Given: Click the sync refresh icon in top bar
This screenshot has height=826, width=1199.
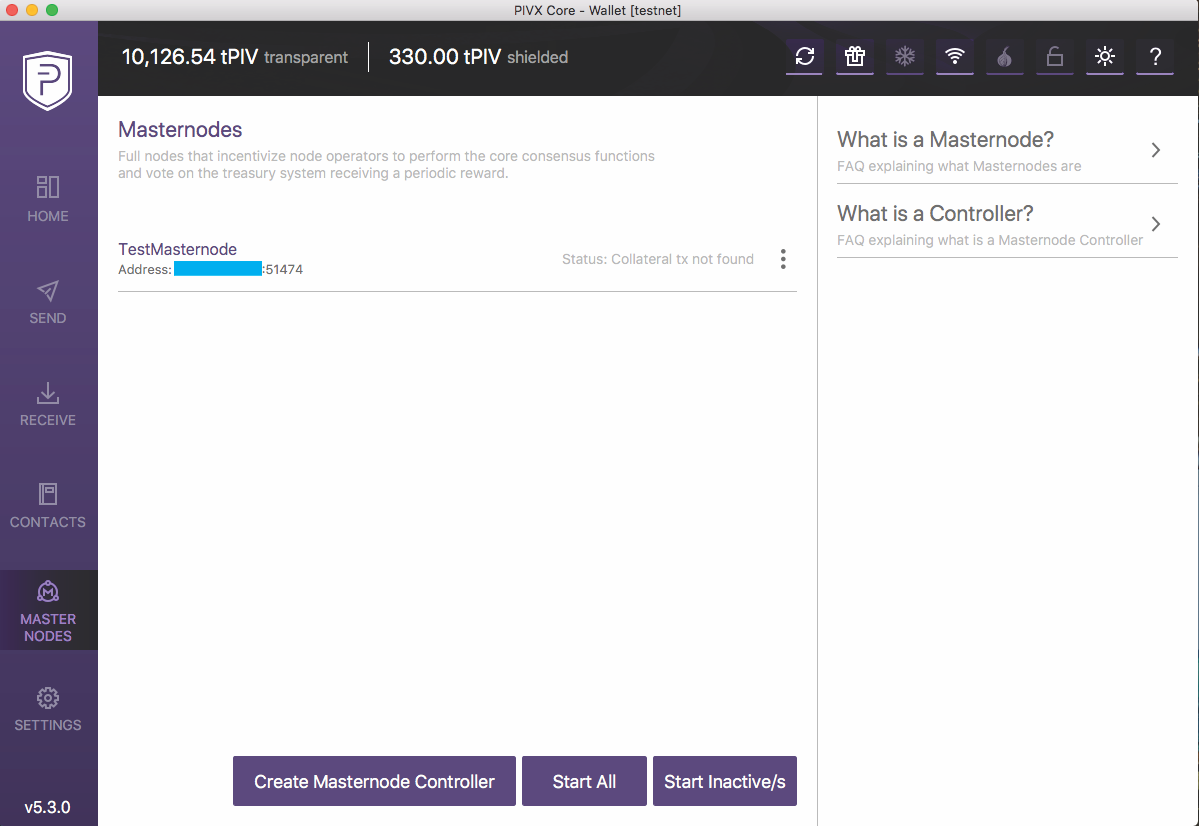Looking at the screenshot, I should click(x=804, y=57).
